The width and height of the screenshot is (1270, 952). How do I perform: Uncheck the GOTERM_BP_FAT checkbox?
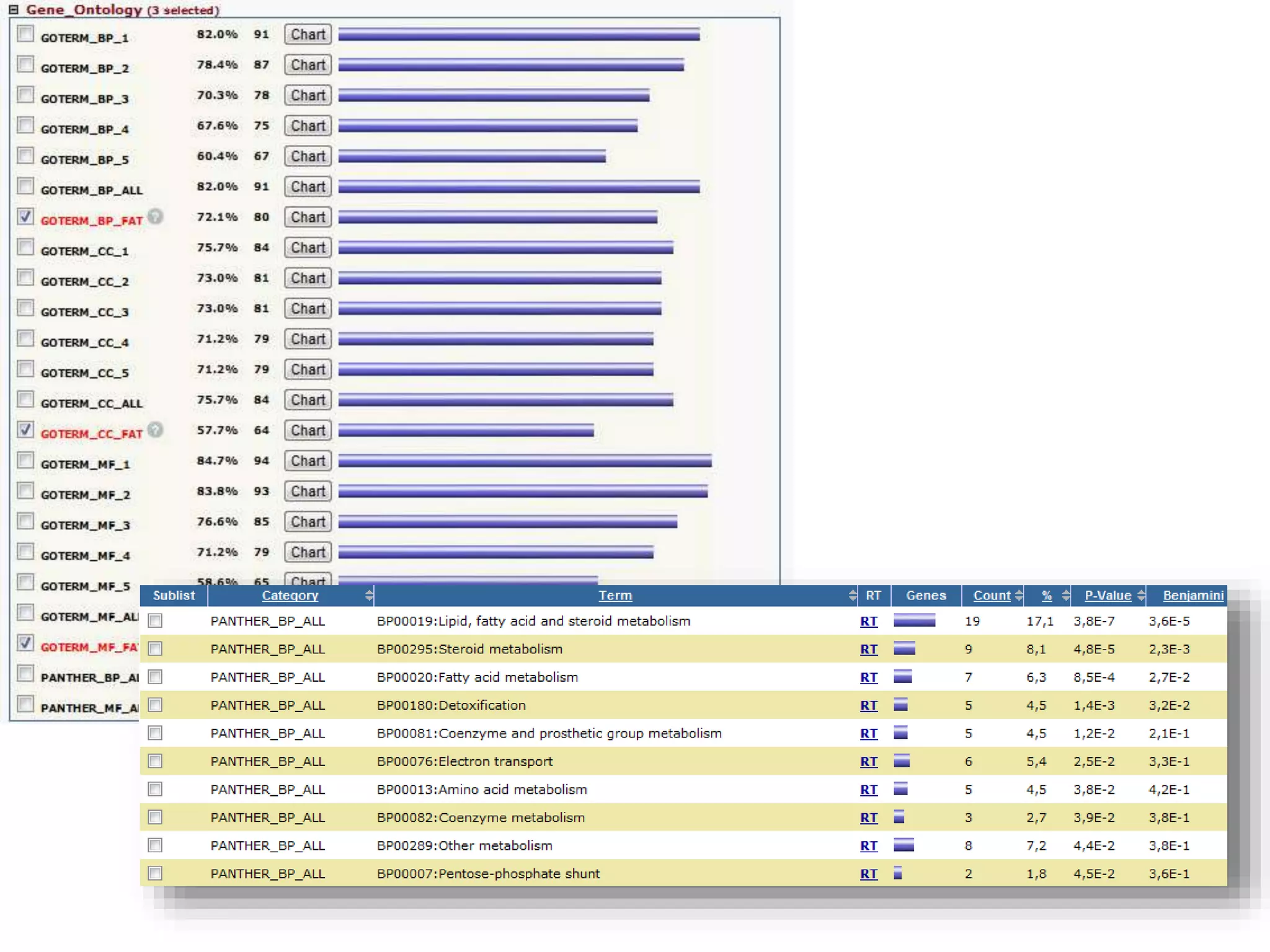coord(25,216)
